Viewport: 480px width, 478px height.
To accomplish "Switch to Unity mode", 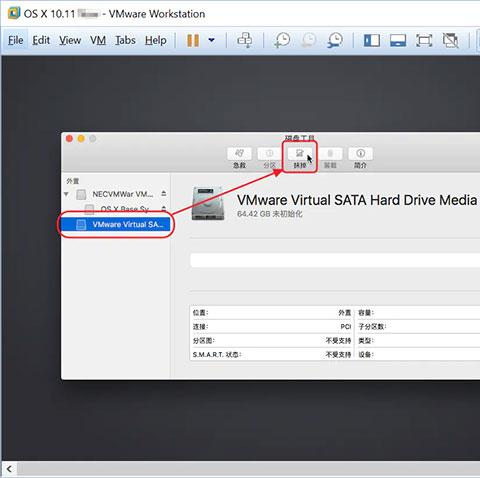I will click(x=450, y=40).
